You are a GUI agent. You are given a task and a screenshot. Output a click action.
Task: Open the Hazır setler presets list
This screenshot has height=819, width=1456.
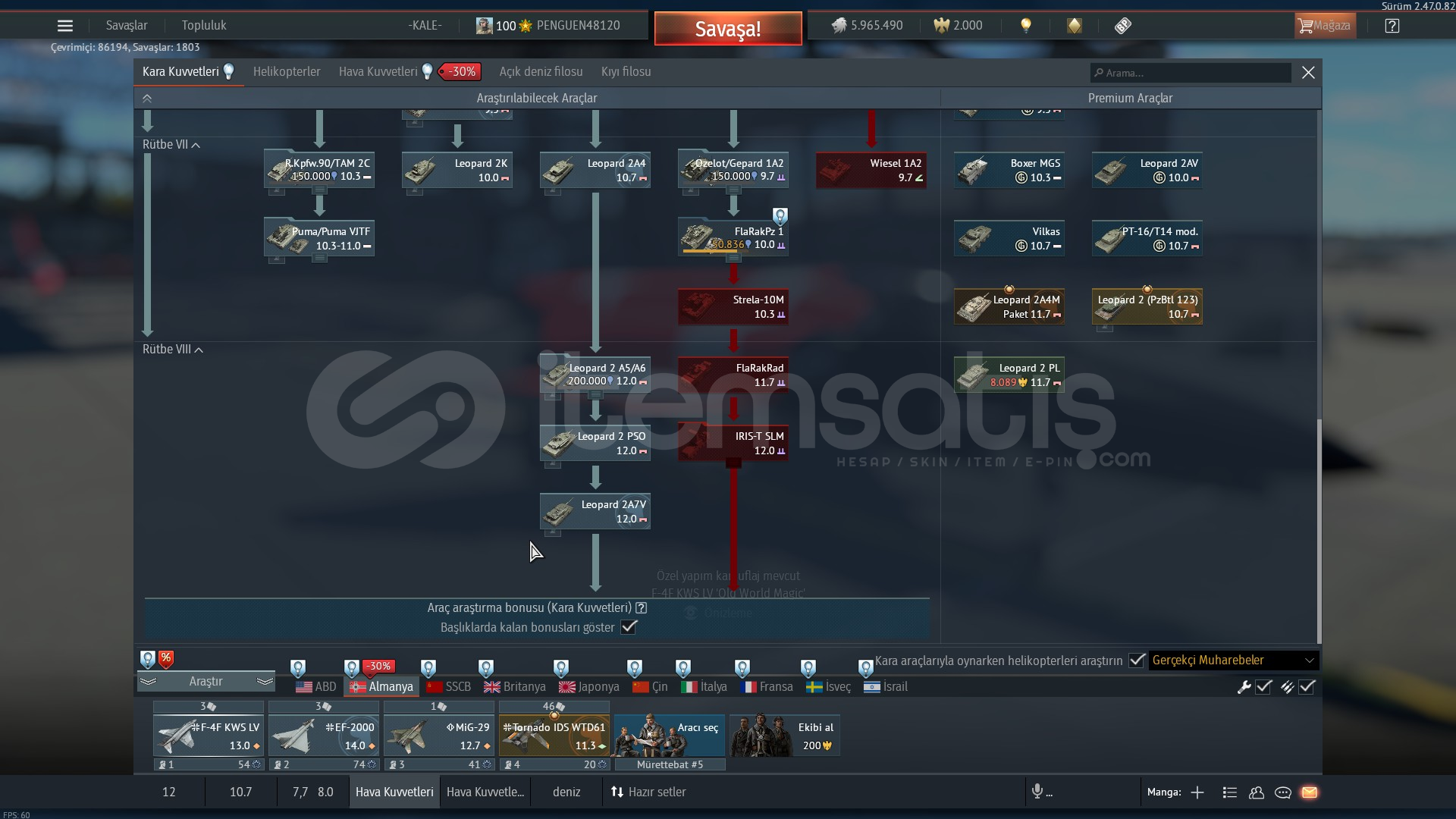[648, 792]
